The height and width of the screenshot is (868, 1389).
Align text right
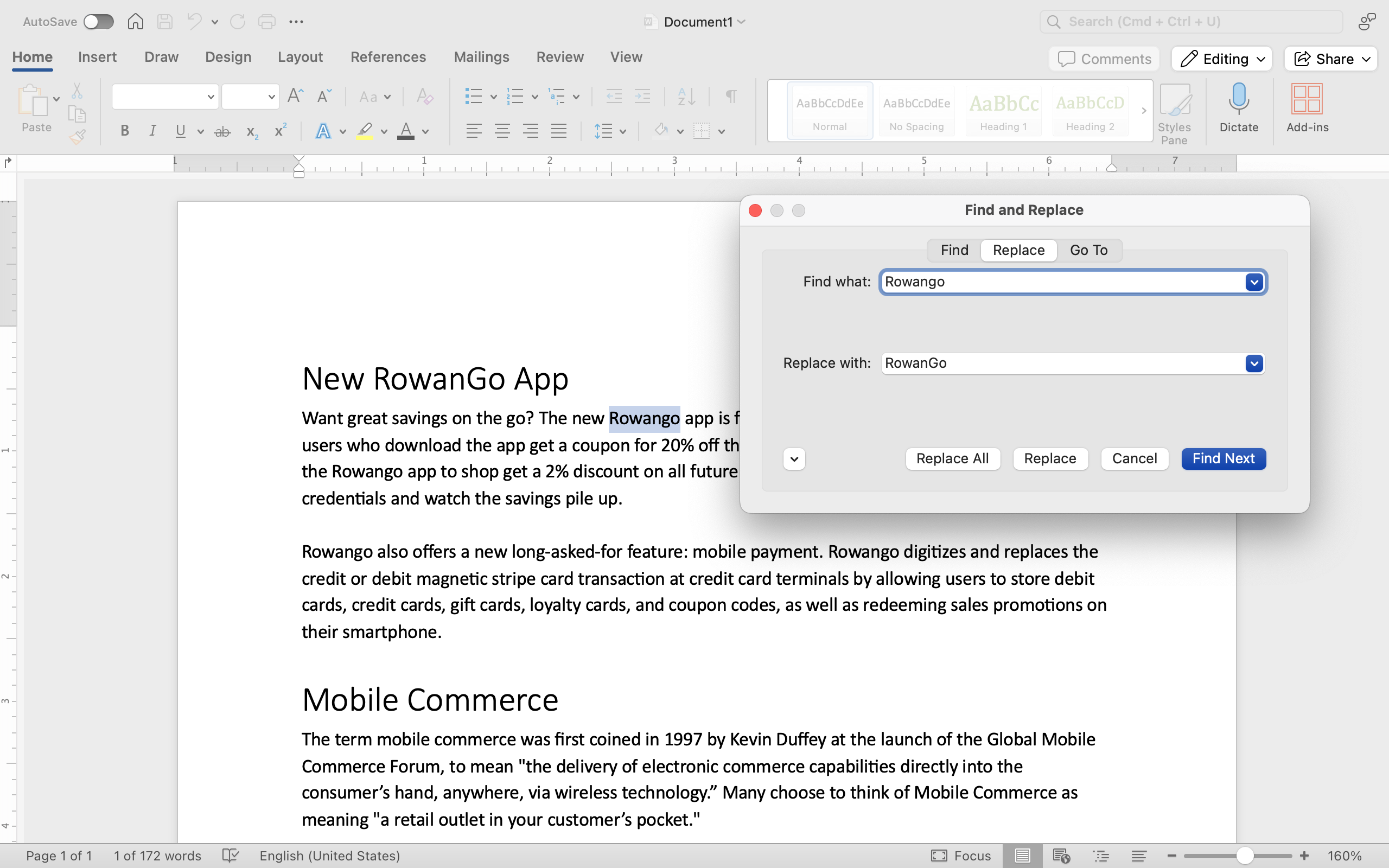pos(530,131)
